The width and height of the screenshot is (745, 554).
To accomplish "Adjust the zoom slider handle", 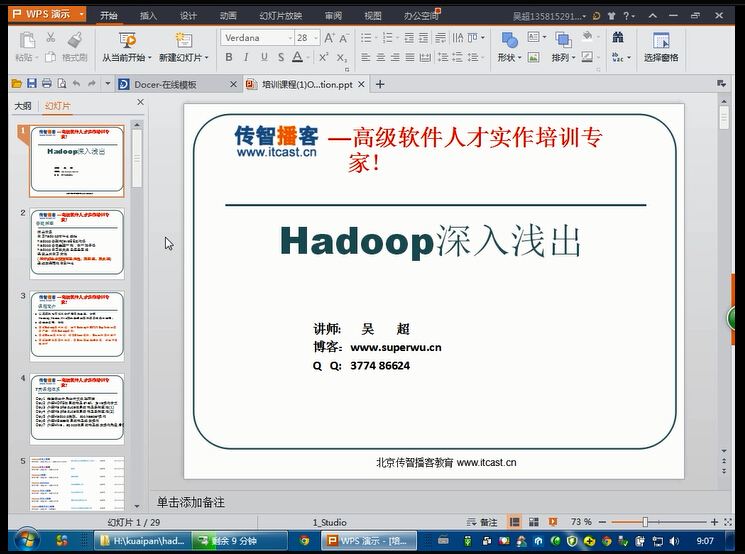I will (x=645, y=522).
